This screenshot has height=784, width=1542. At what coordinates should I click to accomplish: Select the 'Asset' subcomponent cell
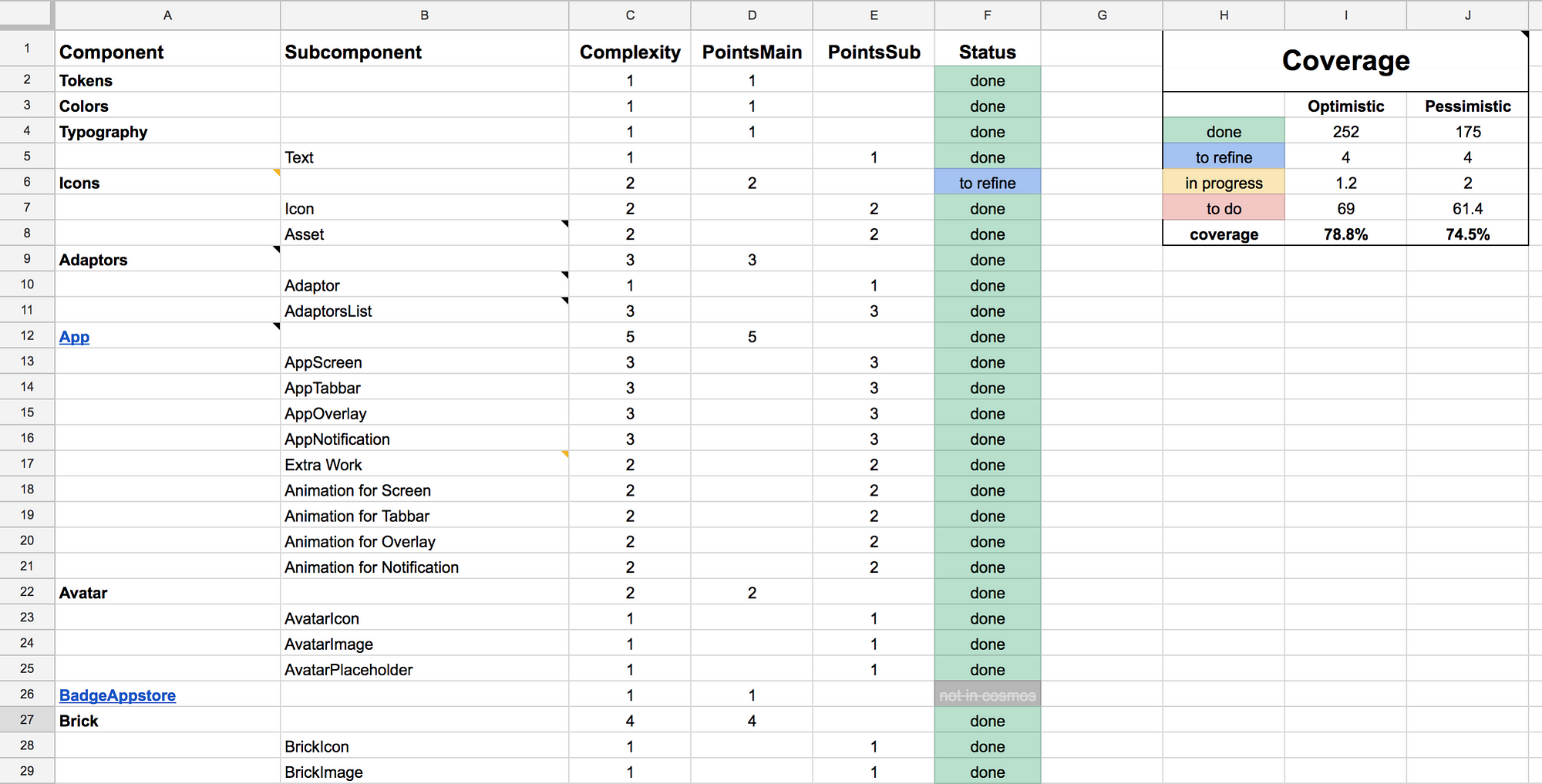tap(425, 234)
